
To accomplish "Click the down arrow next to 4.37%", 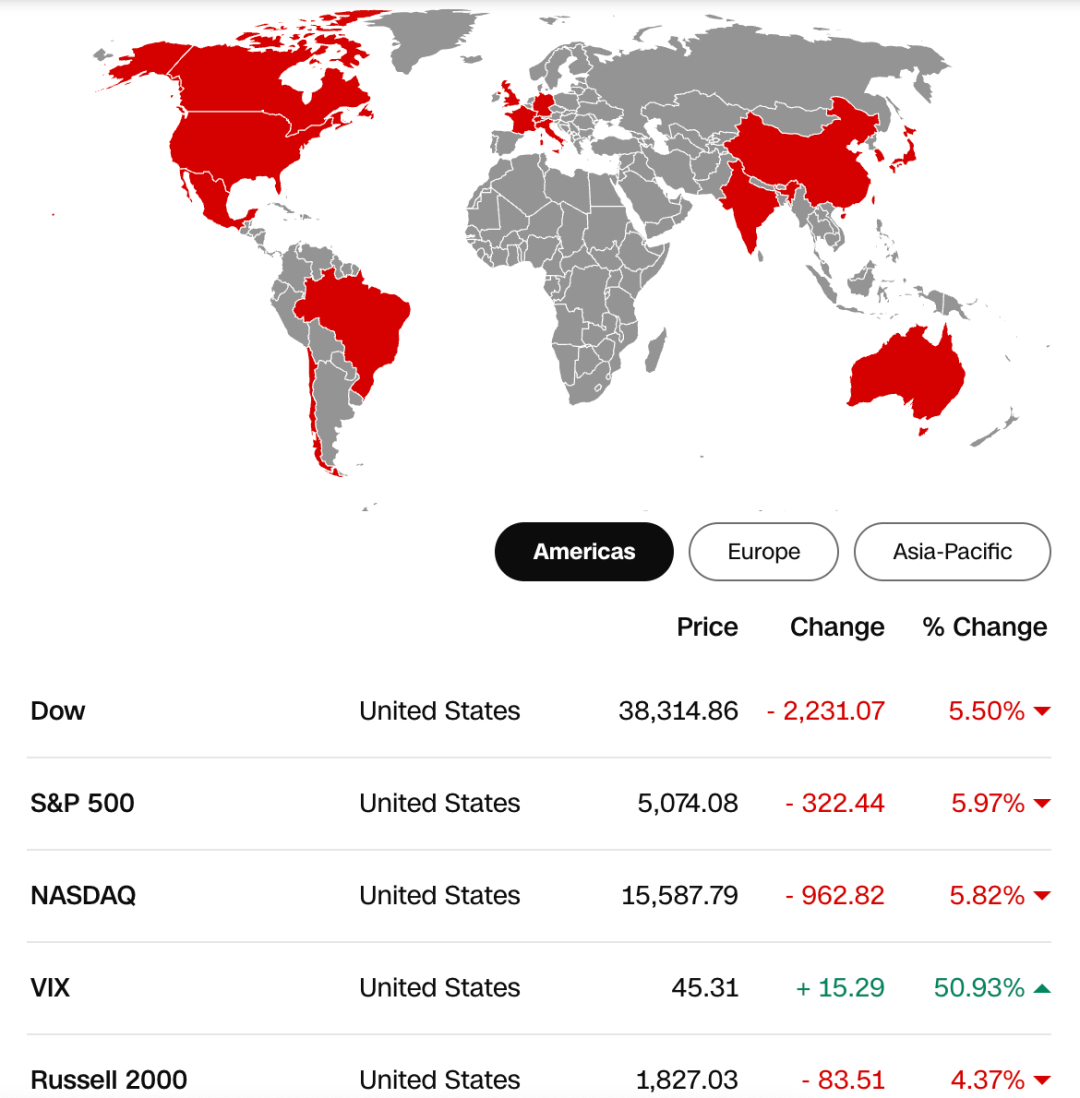I will (1042, 1080).
